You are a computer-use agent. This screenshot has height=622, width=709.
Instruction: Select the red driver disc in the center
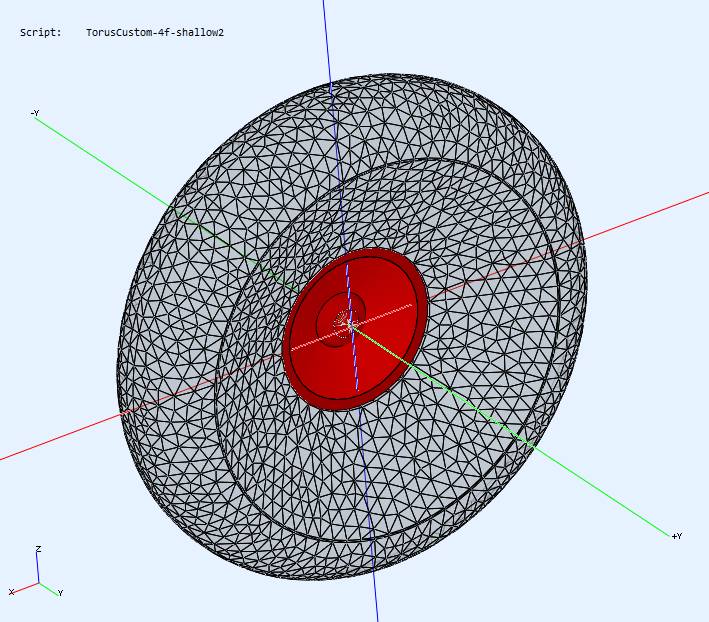pos(355,329)
